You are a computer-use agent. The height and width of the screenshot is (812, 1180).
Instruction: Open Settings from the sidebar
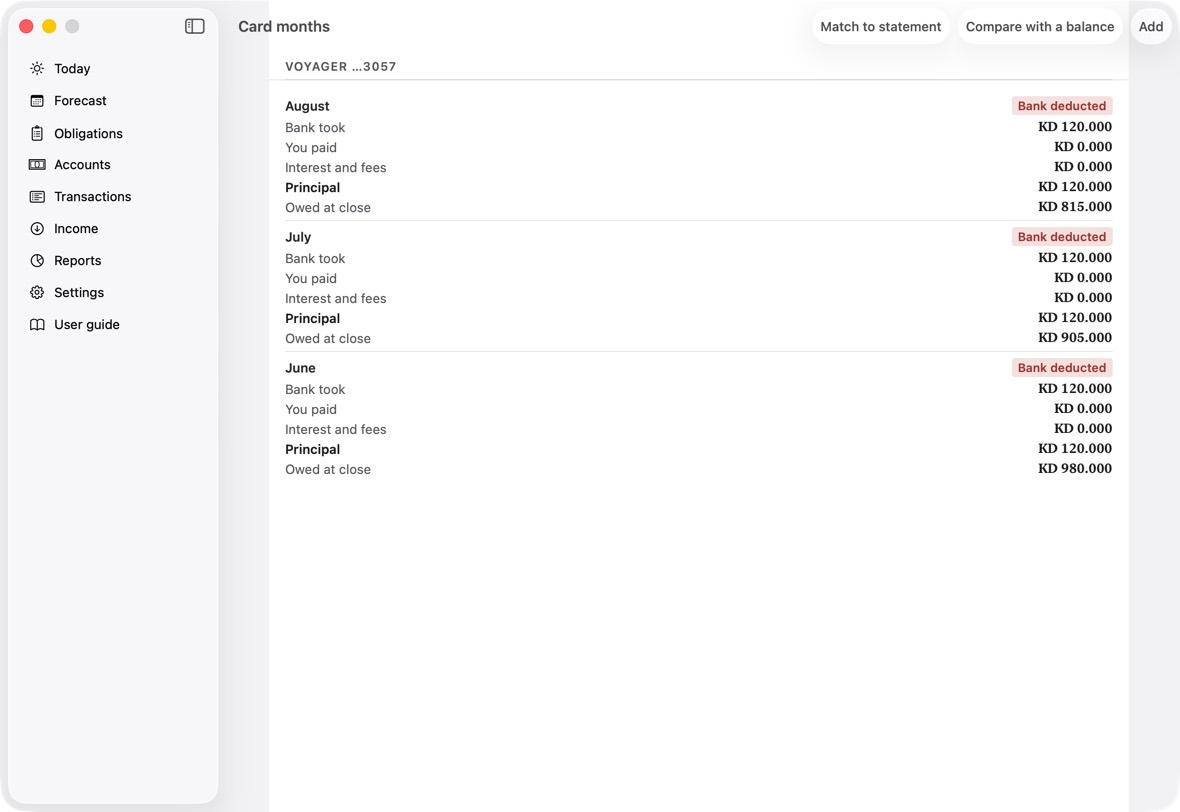coord(113,293)
